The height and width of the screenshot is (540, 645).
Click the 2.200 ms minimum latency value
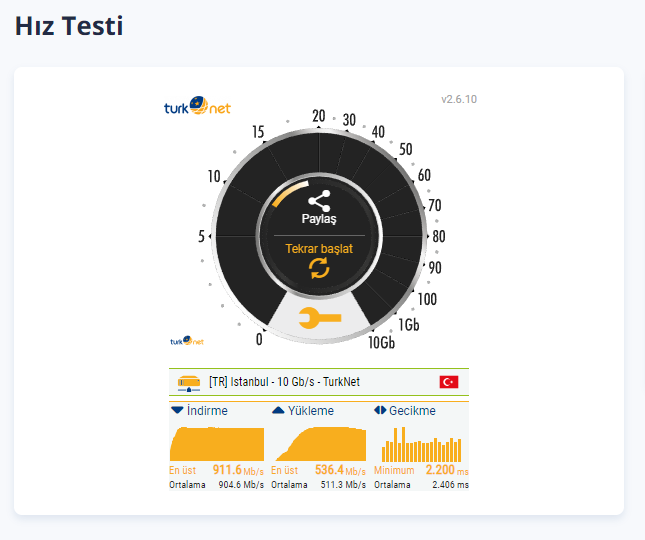(447, 470)
